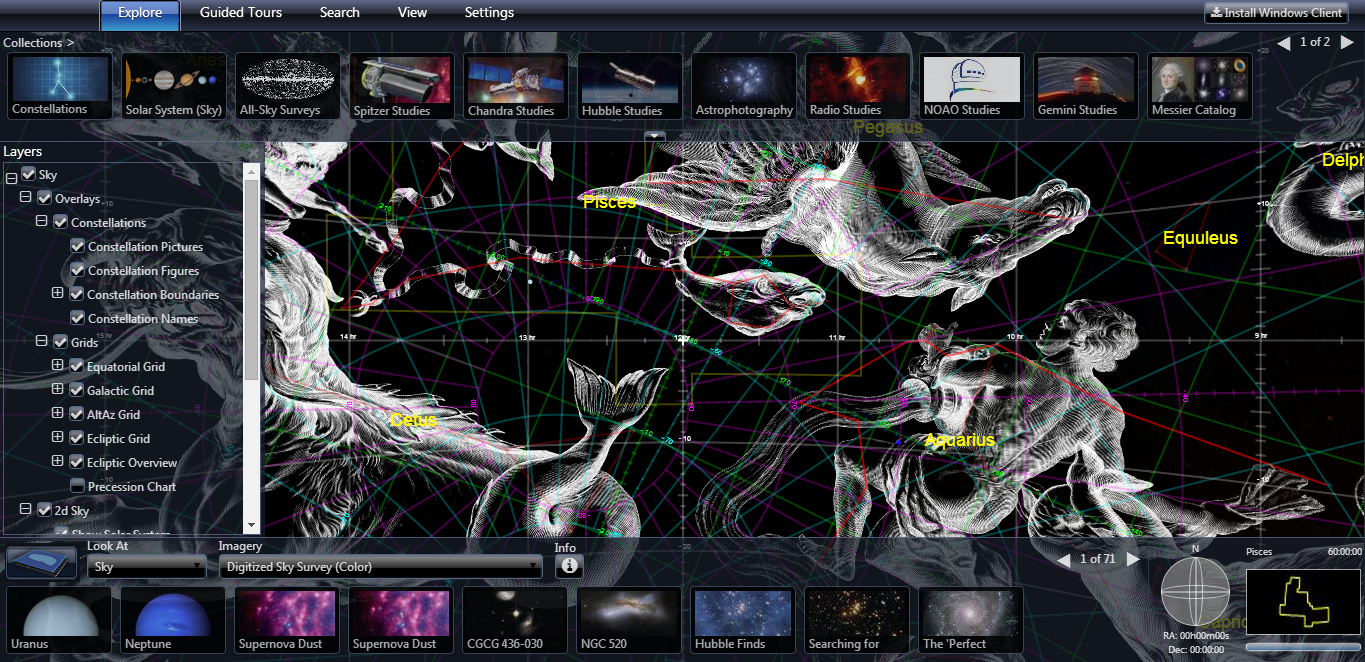This screenshot has width=1365, height=662.
Task: Toggle the Constellation Boundaries checkbox
Action: [x=77, y=294]
